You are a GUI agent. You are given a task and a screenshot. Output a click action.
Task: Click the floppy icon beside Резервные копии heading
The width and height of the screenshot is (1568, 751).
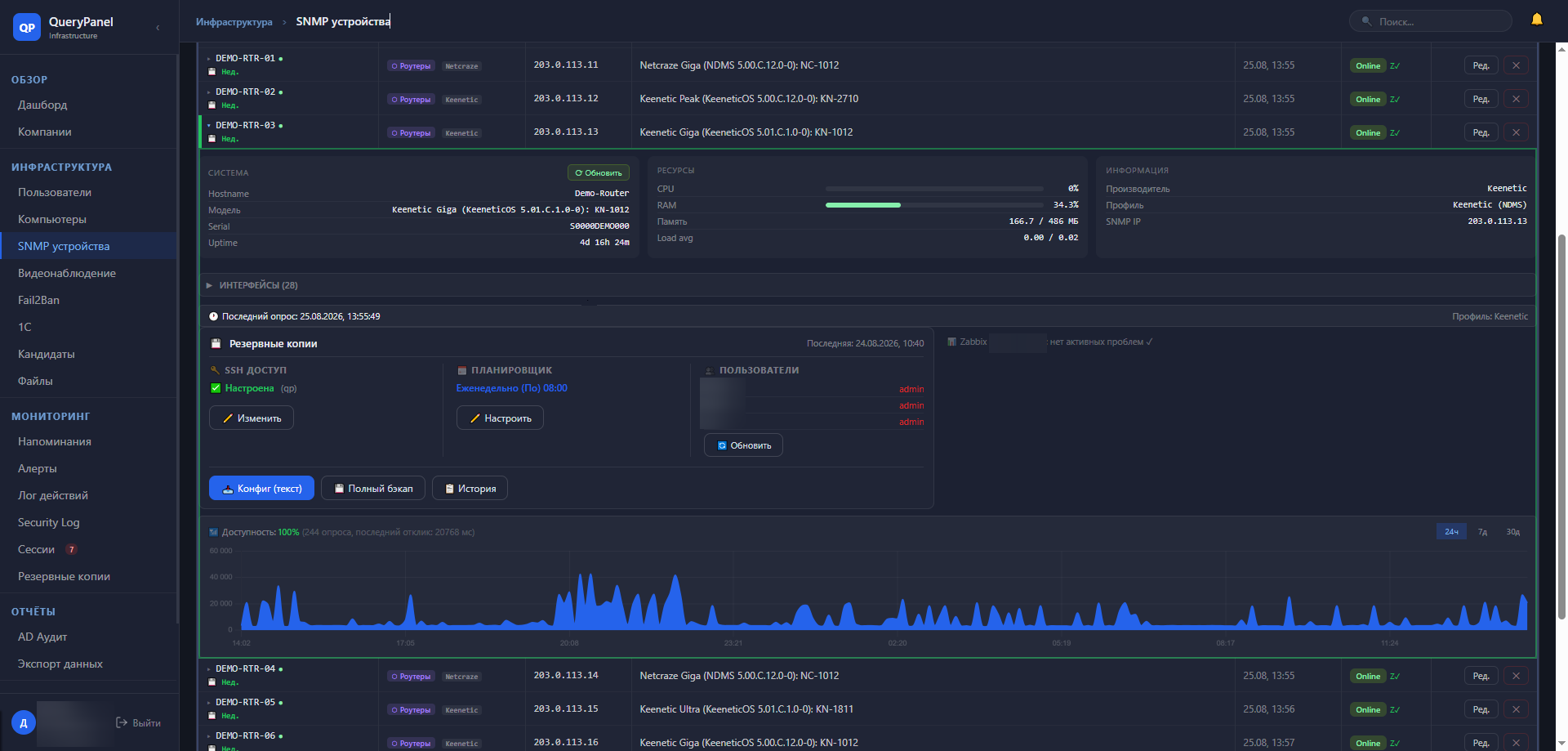[216, 344]
